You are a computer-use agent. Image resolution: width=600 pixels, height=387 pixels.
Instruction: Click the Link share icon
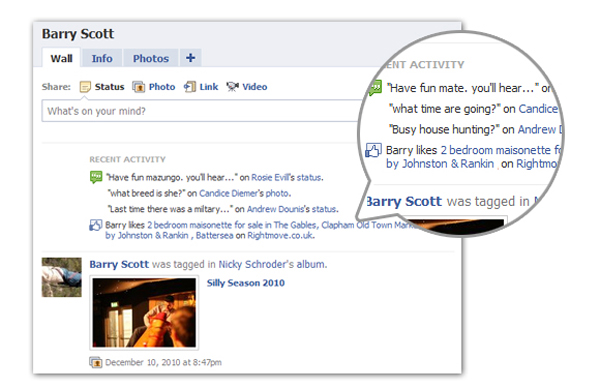point(190,87)
